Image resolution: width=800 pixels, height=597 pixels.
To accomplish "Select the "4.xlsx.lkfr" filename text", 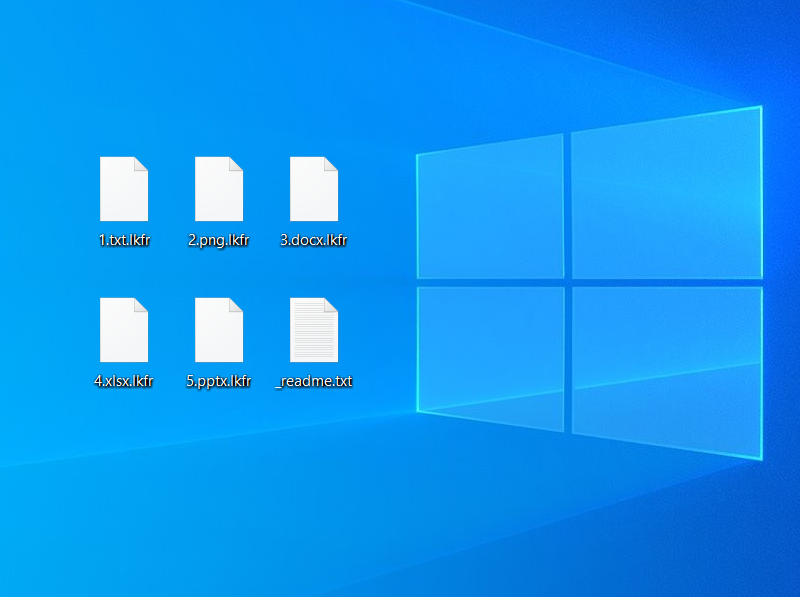I will pyautogui.click(x=124, y=381).
